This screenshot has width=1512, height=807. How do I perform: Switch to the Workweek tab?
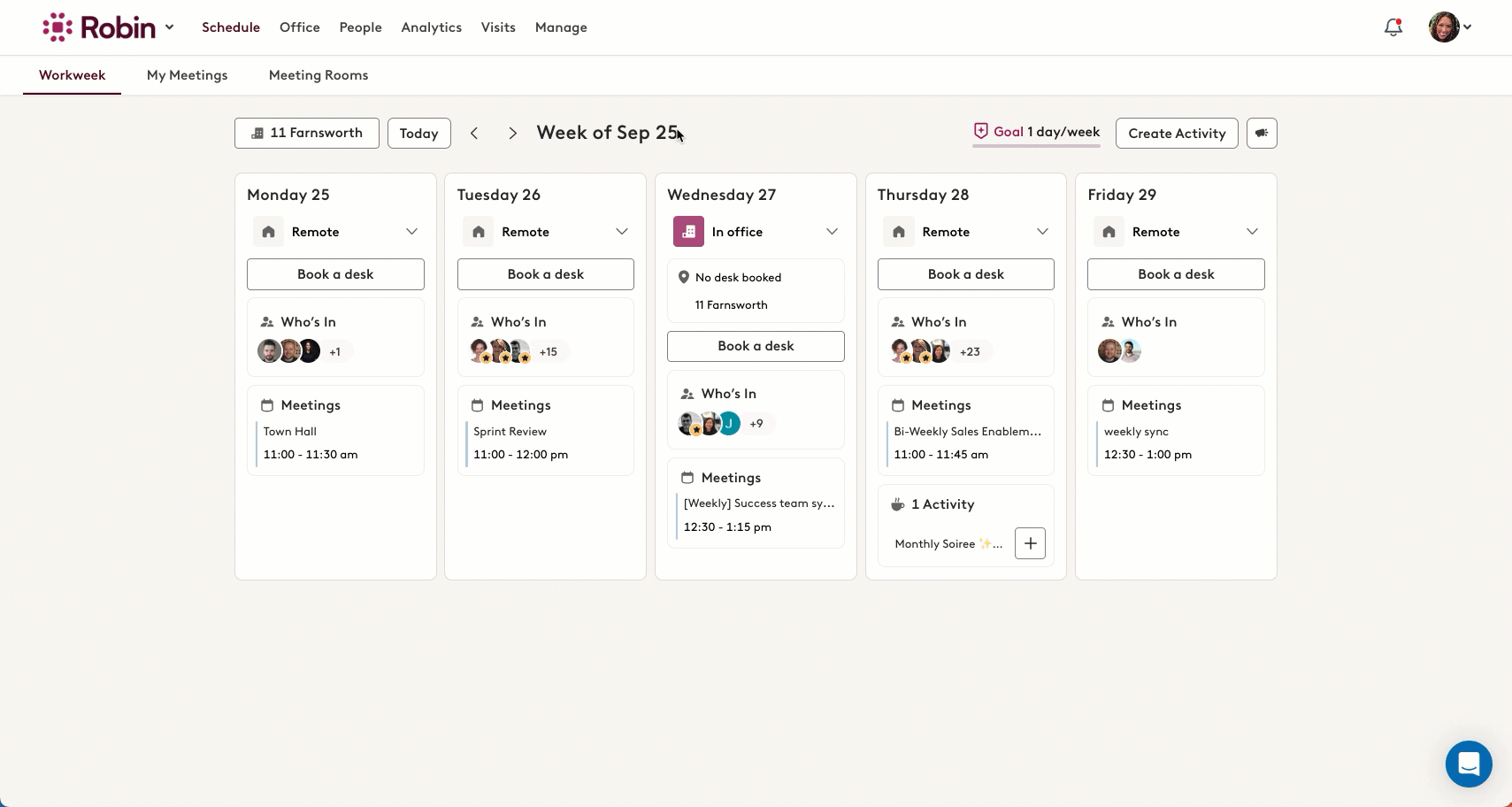click(x=73, y=75)
